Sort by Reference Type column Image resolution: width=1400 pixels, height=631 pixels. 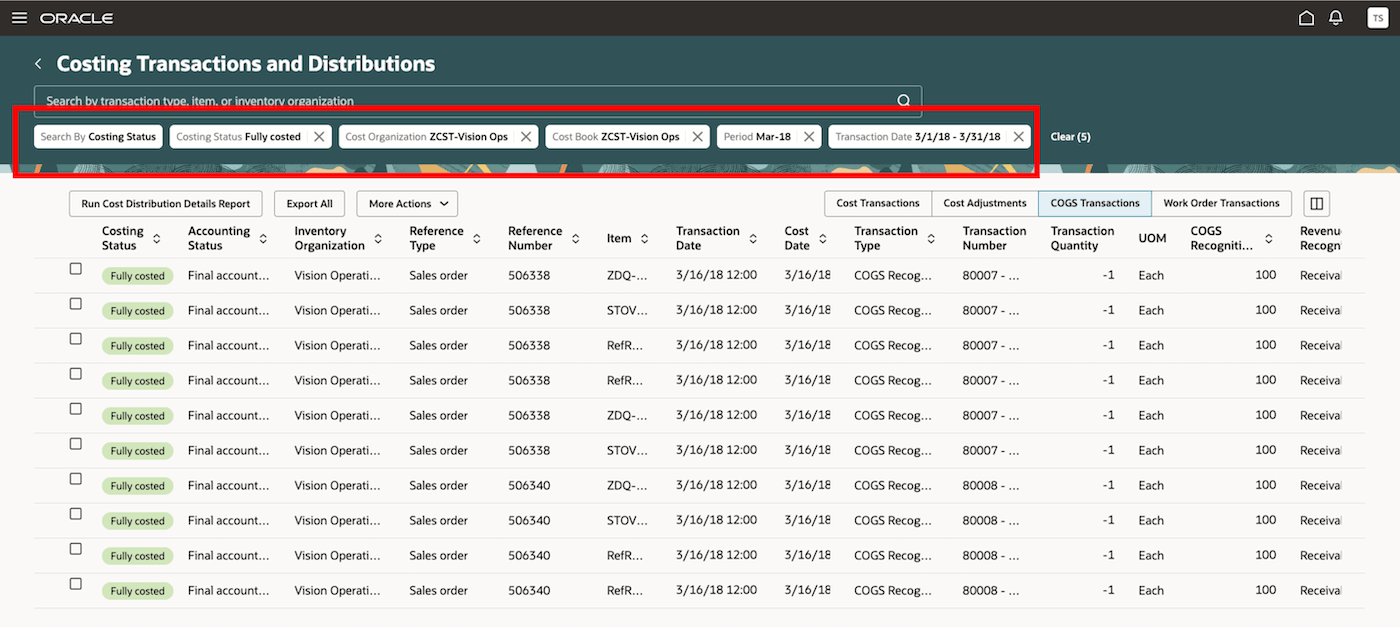click(477, 239)
